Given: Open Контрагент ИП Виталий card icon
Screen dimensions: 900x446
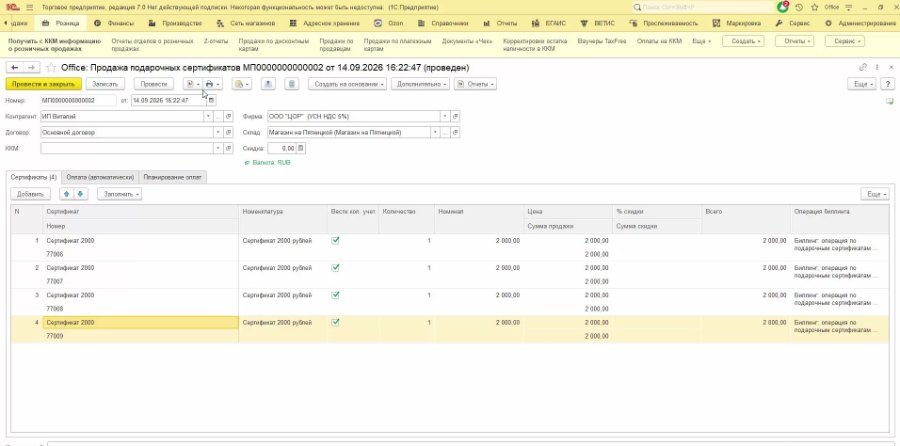Looking at the screenshot, I should pos(228,117).
